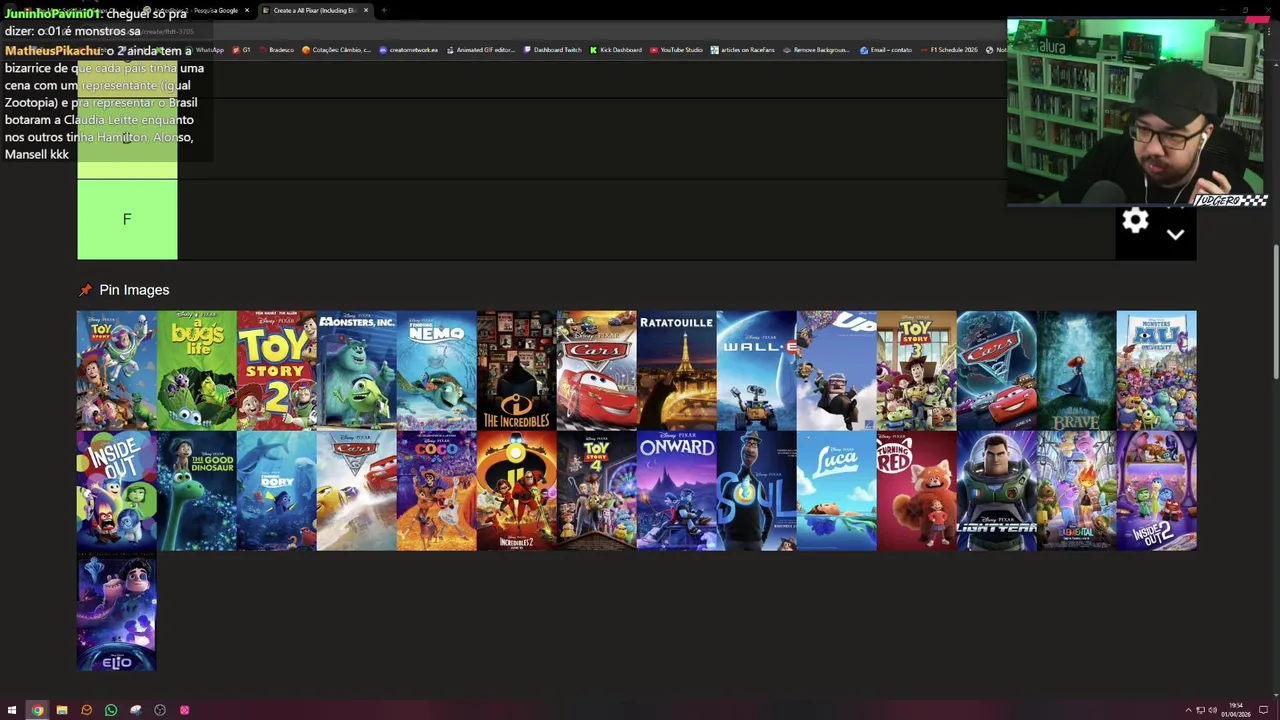Pick the Toy Story 4 poster

[597, 491]
